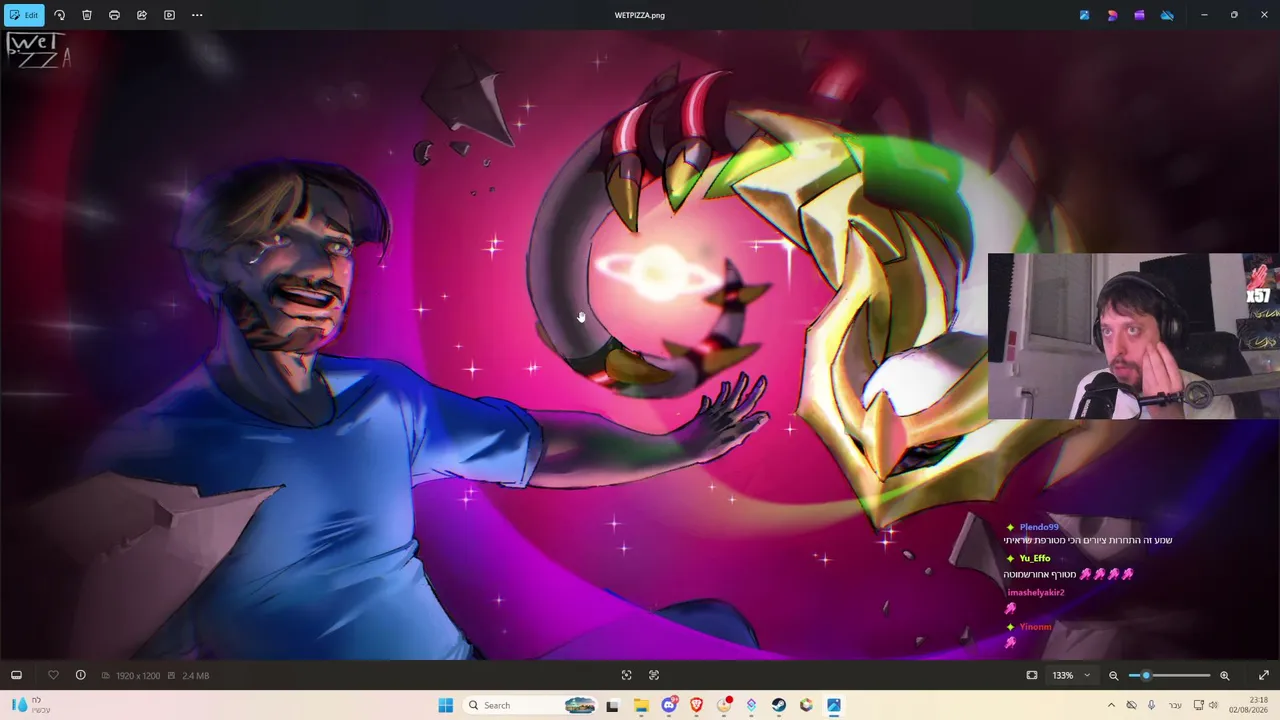Zoom out with the minus magnifier
Image resolution: width=1280 pixels, height=720 pixels.
[1114, 675]
